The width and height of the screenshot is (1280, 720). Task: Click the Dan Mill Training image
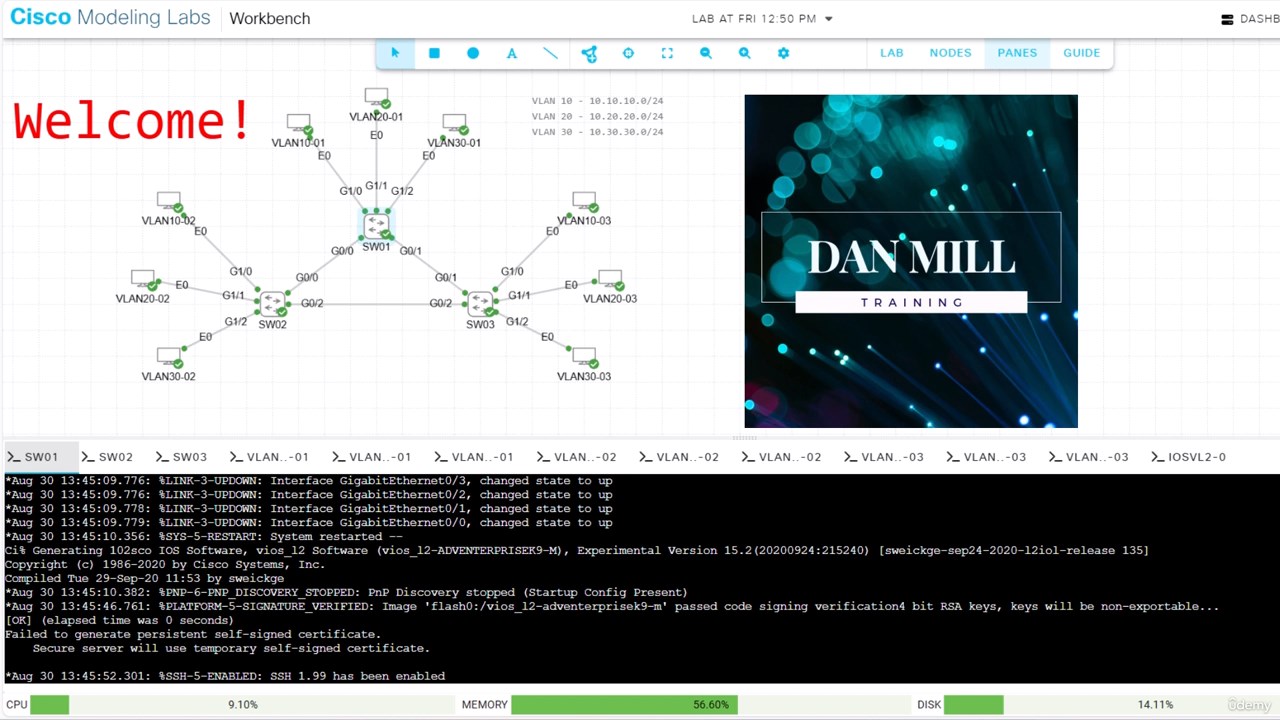coord(911,261)
